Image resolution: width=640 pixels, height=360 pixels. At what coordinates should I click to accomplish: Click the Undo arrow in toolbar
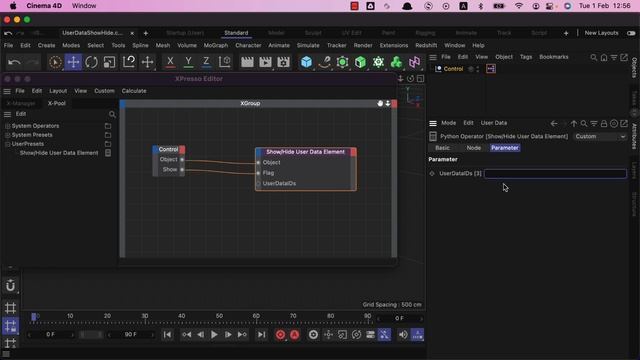coord(14,62)
